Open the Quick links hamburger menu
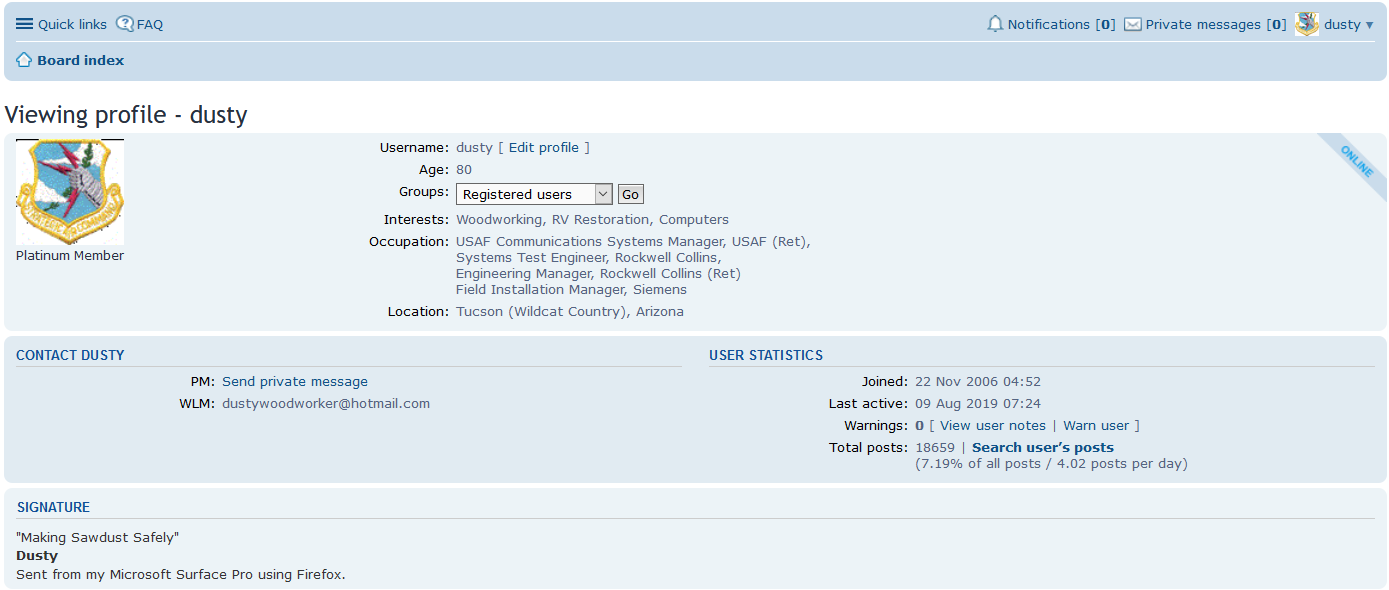Screen dimensions: 1389x590 click(x=25, y=24)
